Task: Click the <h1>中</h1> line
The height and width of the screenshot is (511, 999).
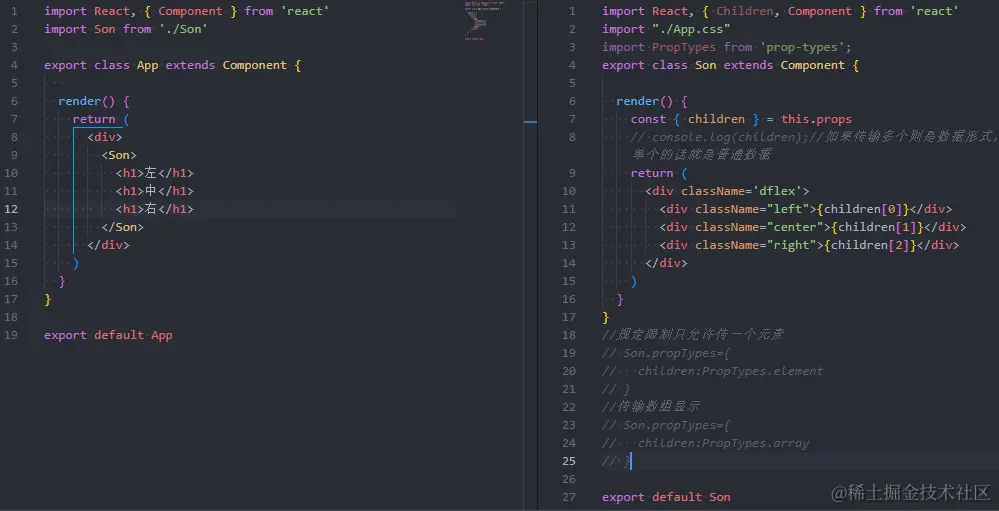Action: (155, 191)
